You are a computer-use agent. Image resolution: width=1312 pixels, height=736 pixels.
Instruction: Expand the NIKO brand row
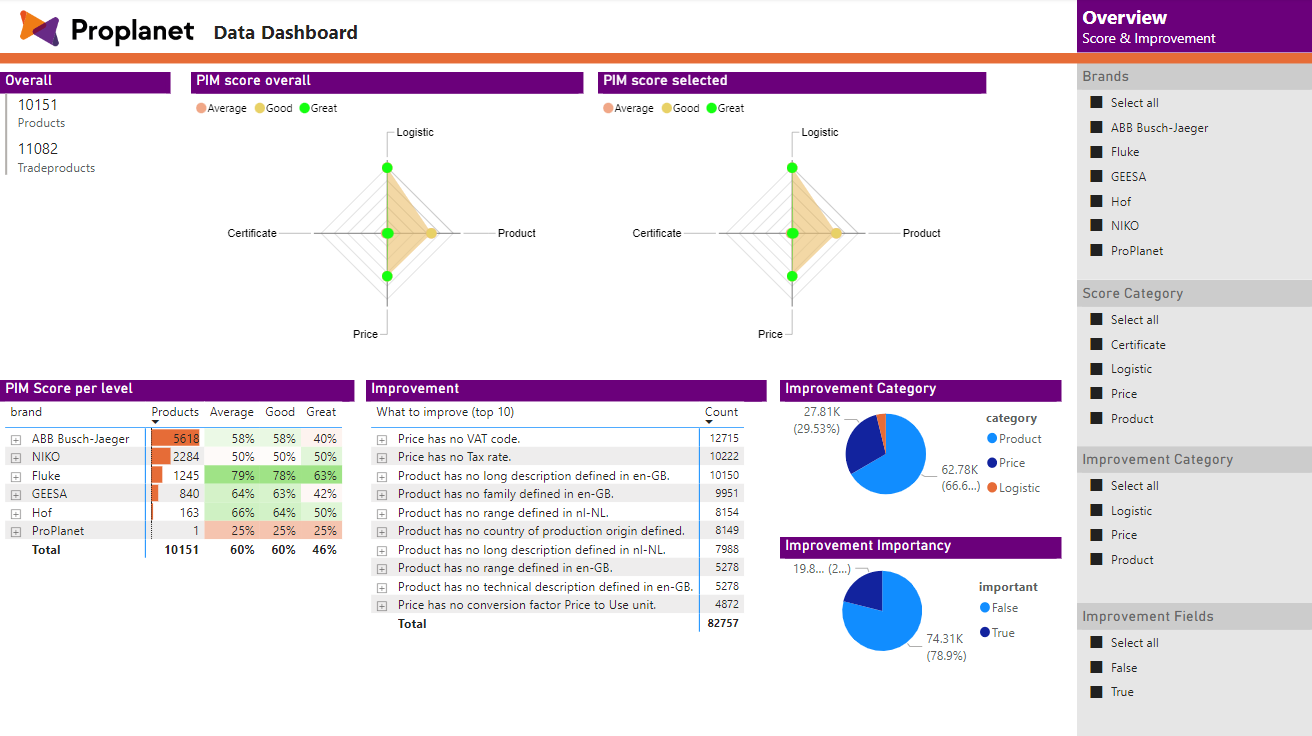tap(16, 457)
